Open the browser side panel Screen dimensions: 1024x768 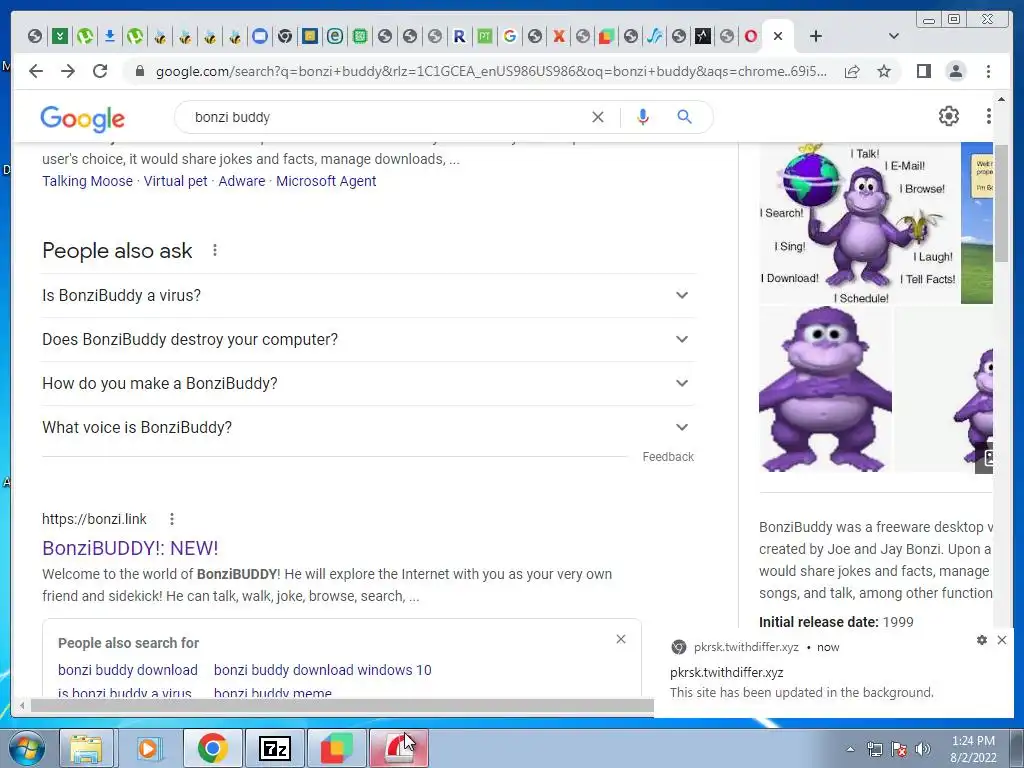pyautogui.click(x=923, y=71)
